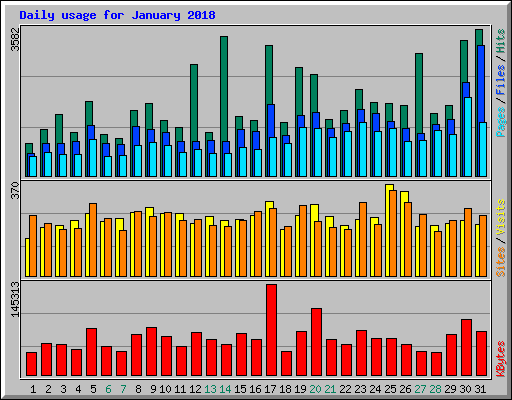
Task: Click weekend day 6 label
Action: click(x=108, y=389)
